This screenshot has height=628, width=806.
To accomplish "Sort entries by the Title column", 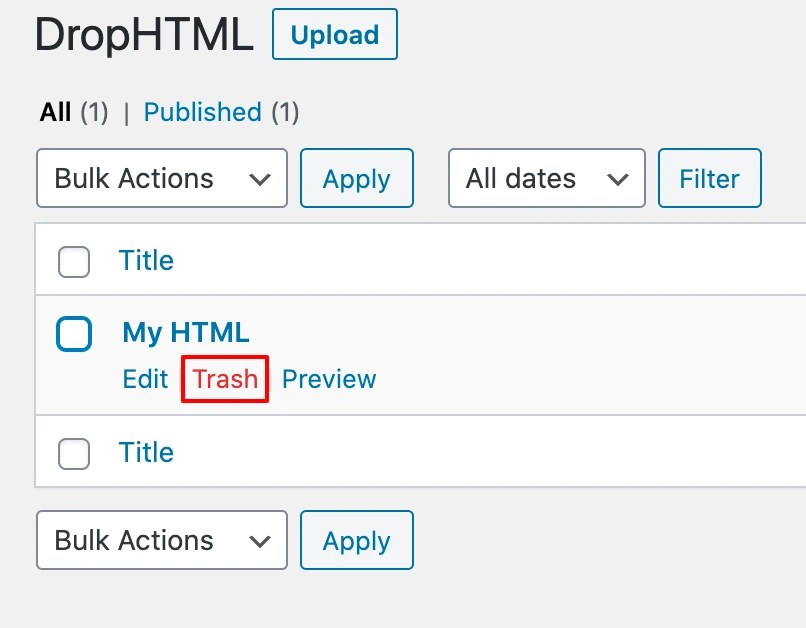I will [146, 260].
